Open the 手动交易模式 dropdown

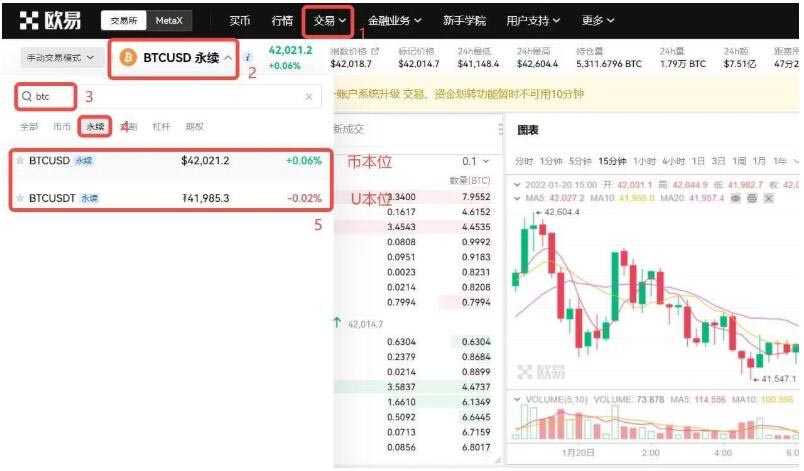click(x=60, y=57)
